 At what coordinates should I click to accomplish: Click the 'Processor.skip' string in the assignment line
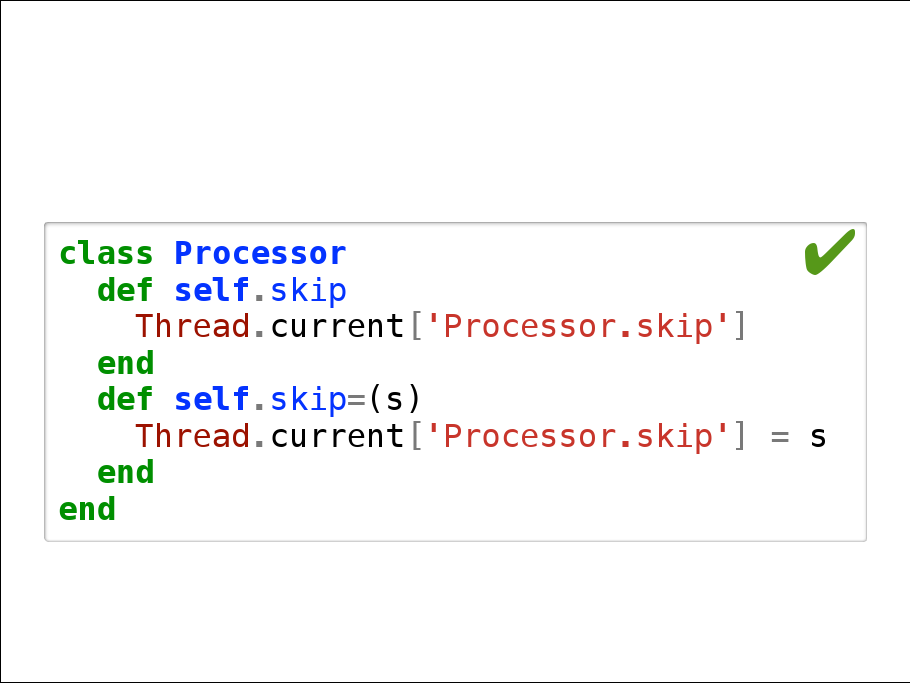tap(577, 436)
